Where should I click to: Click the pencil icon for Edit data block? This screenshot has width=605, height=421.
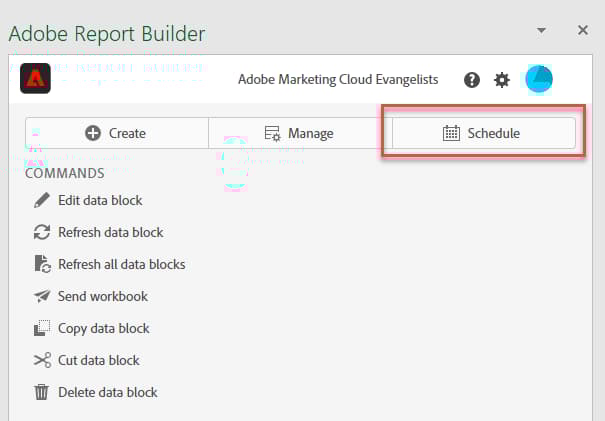[x=42, y=200]
